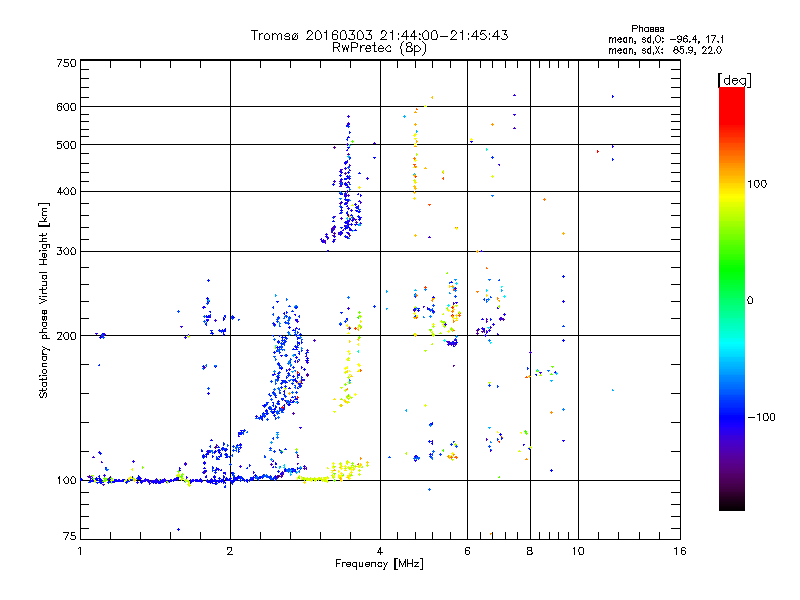Click the 'Phases' header text
800x600 pixels.
[647, 29]
